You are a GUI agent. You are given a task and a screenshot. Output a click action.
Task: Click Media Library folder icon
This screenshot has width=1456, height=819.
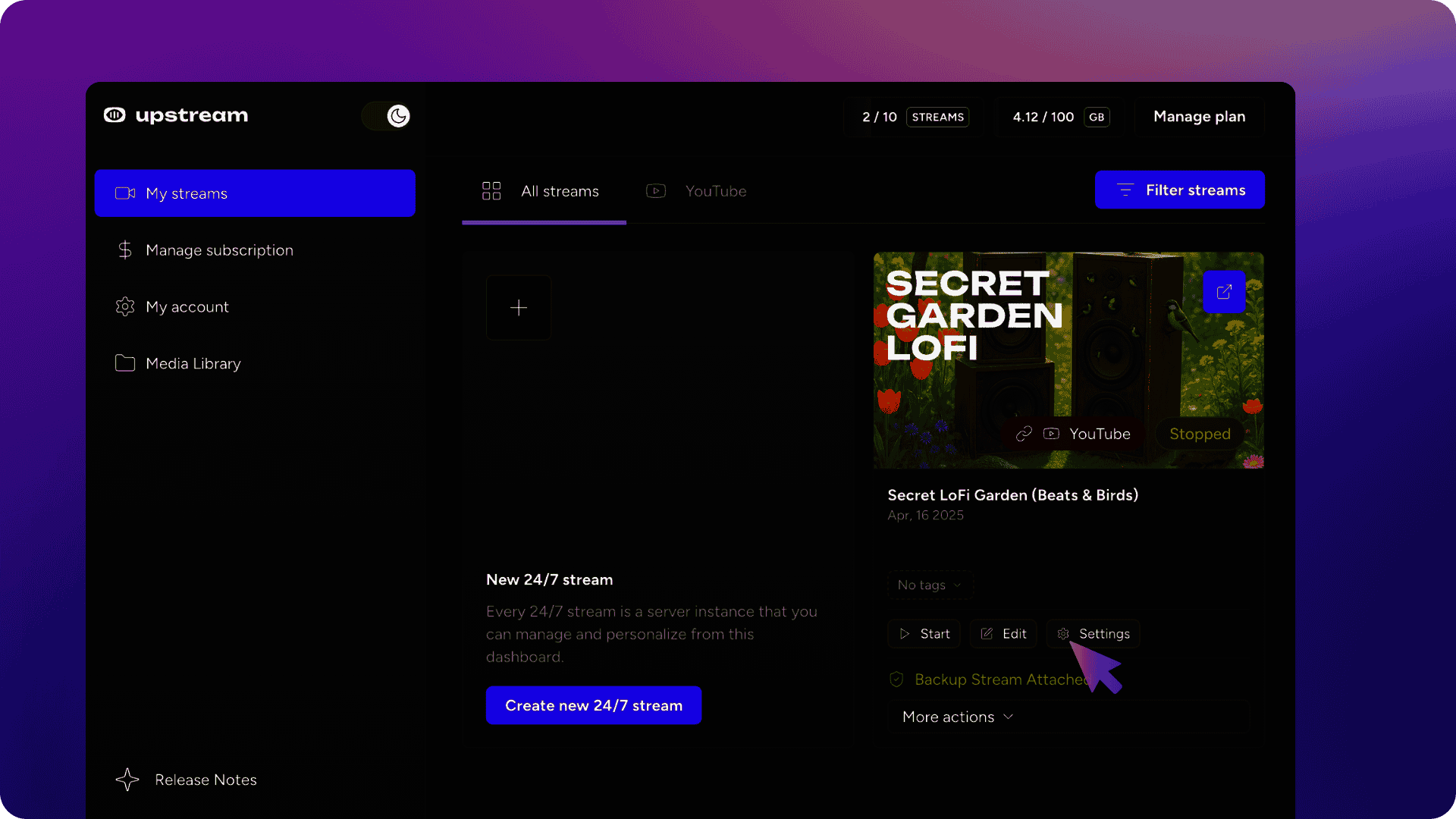125,363
